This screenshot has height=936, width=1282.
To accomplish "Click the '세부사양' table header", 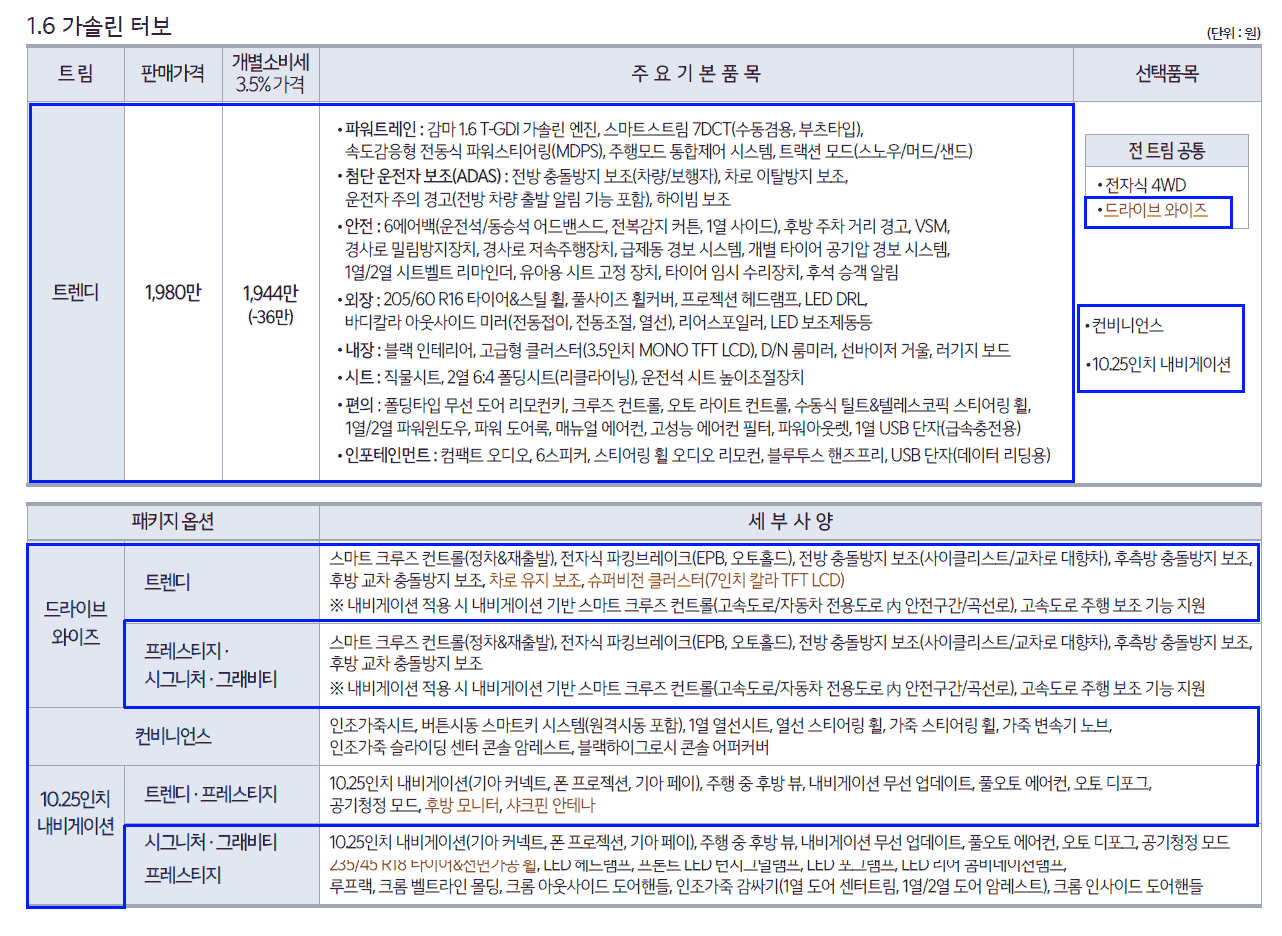I will pyautogui.click(x=790, y=522).
